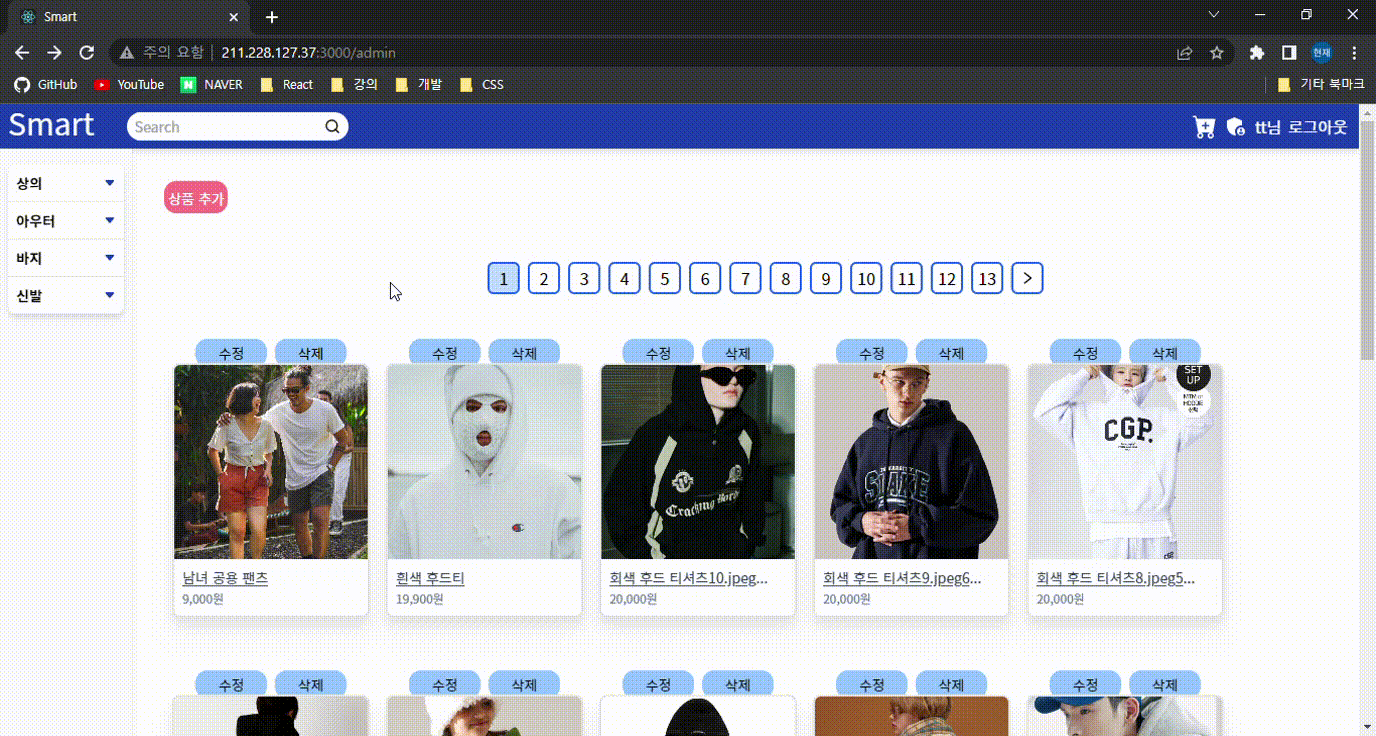
Task: Open the CSS bookmark folder
Action: (x=482, y=85)
